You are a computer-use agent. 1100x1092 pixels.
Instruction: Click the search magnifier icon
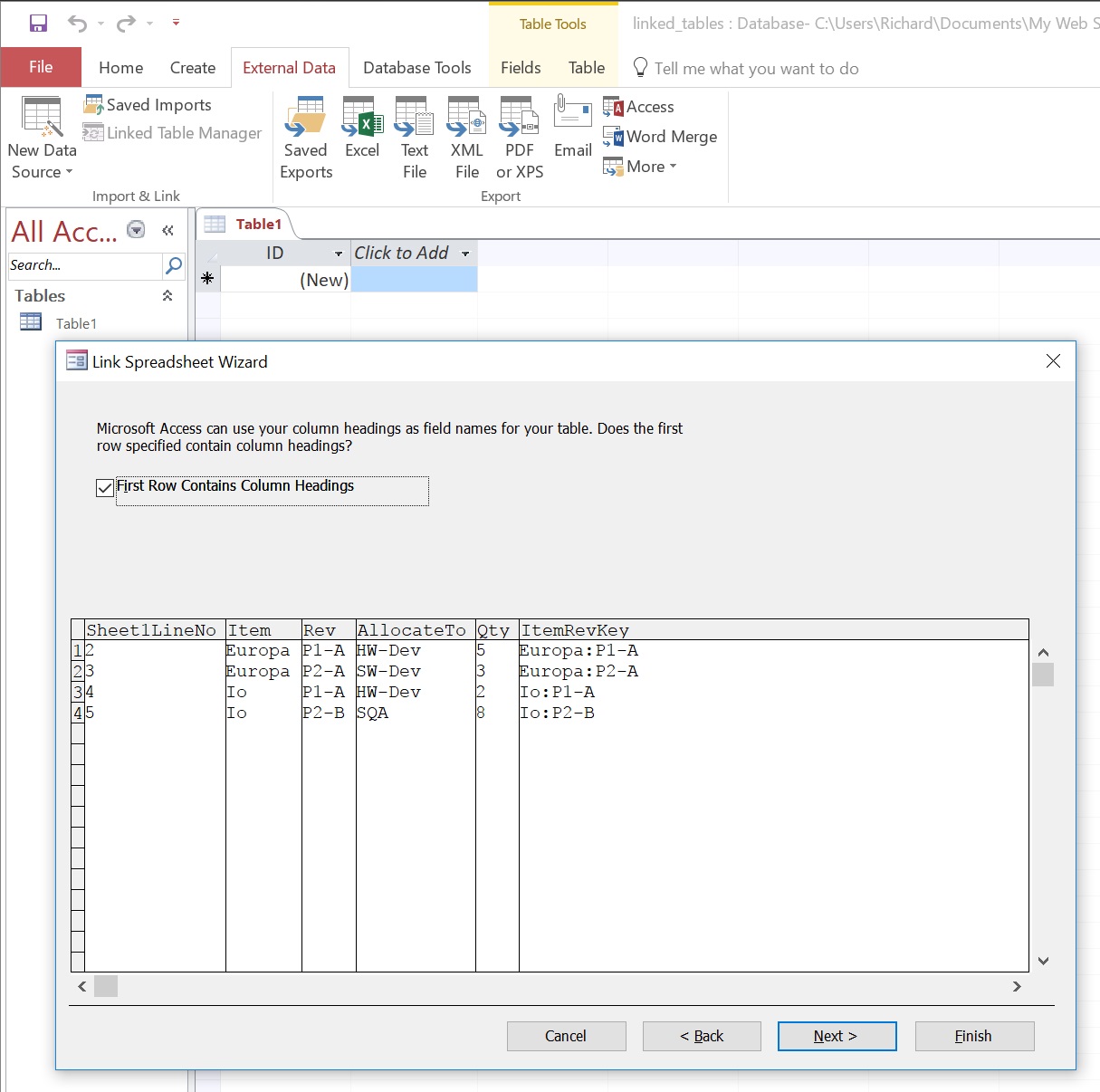174,265
